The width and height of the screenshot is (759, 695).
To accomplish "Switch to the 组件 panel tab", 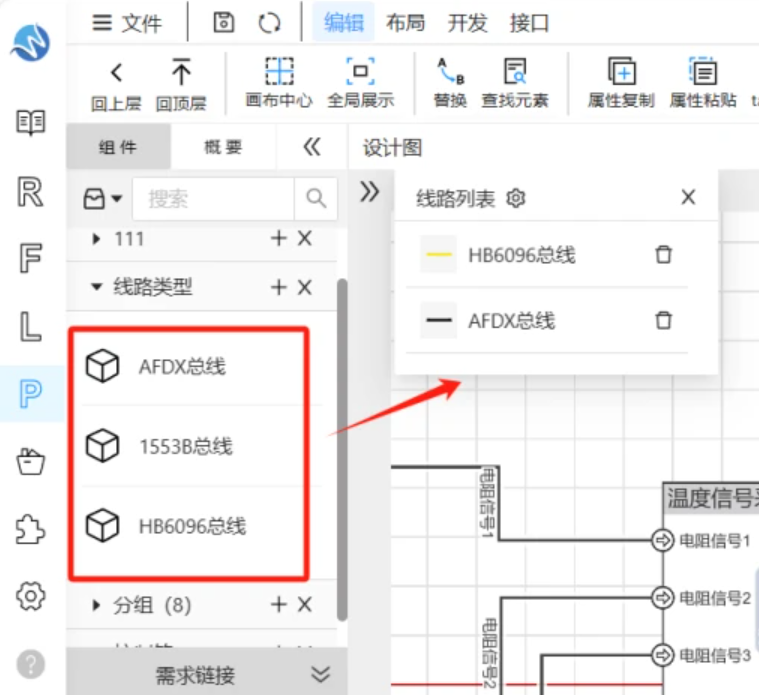I will (118, 146).
